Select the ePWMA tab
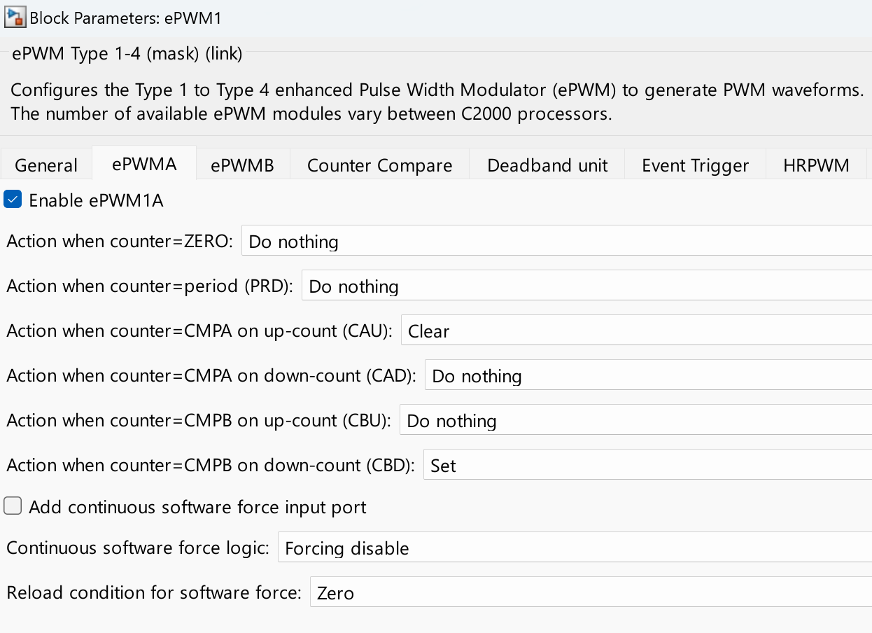Screen dimensions: 872x633 coord(144,165)
